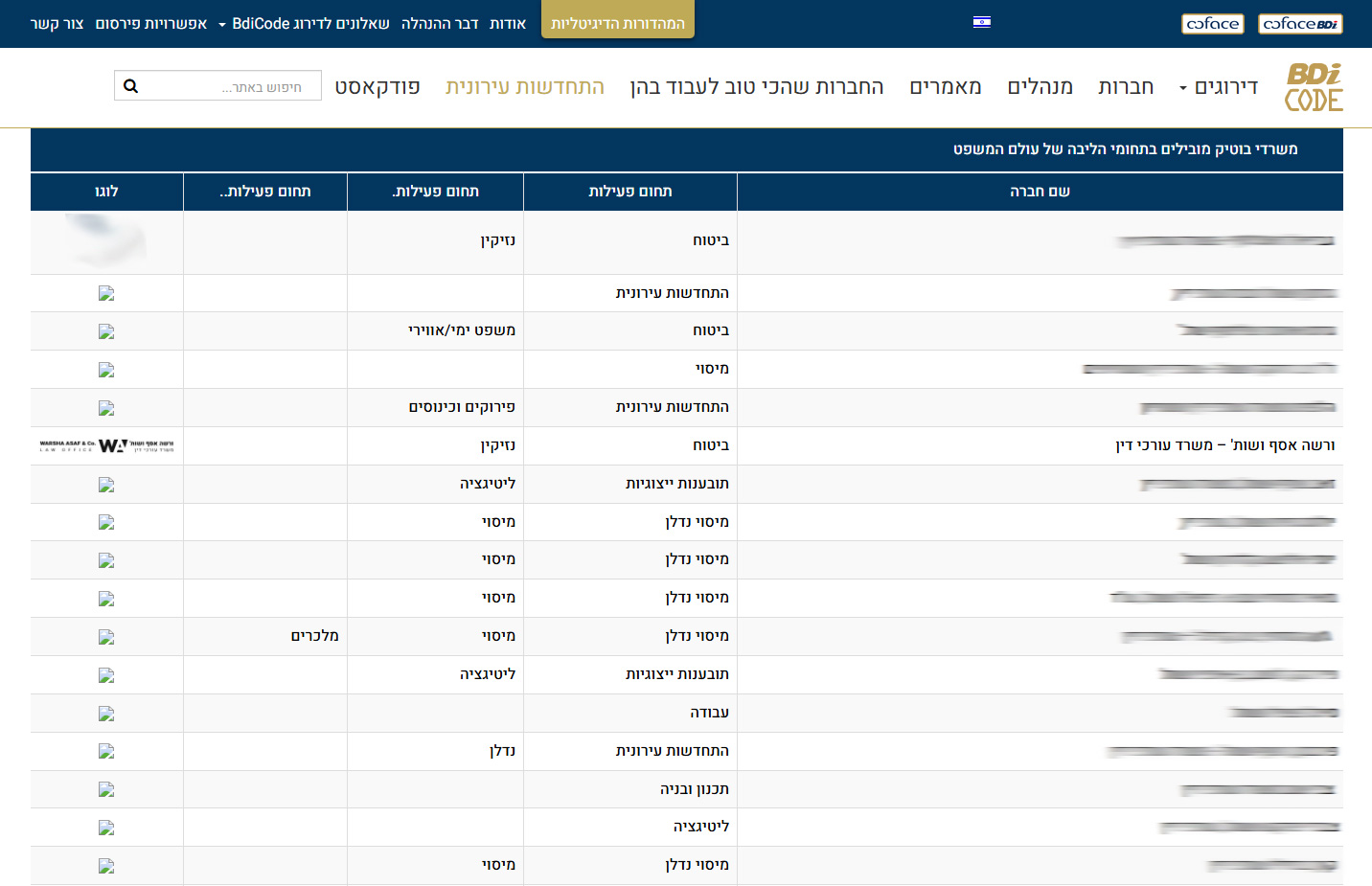Go to the חברות menu item
Image resolution: width=1372 pixels, height=886 pixels.
[1126, 87]
